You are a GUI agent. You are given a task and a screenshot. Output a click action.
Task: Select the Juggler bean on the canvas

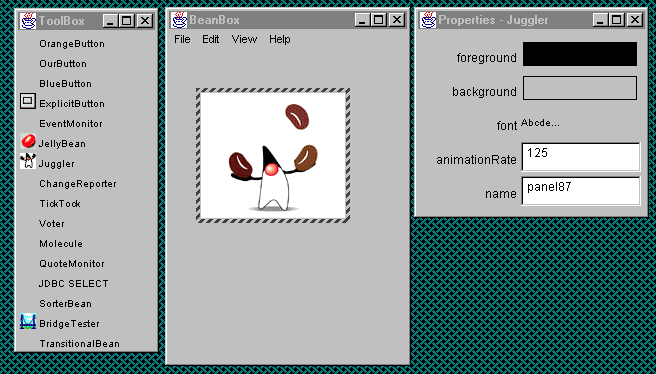[273, 155]
